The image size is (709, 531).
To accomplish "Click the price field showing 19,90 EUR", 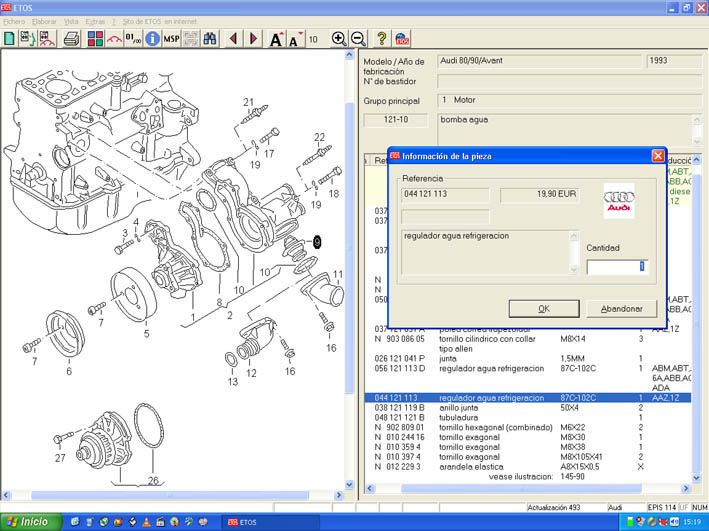I will (539, 194).
